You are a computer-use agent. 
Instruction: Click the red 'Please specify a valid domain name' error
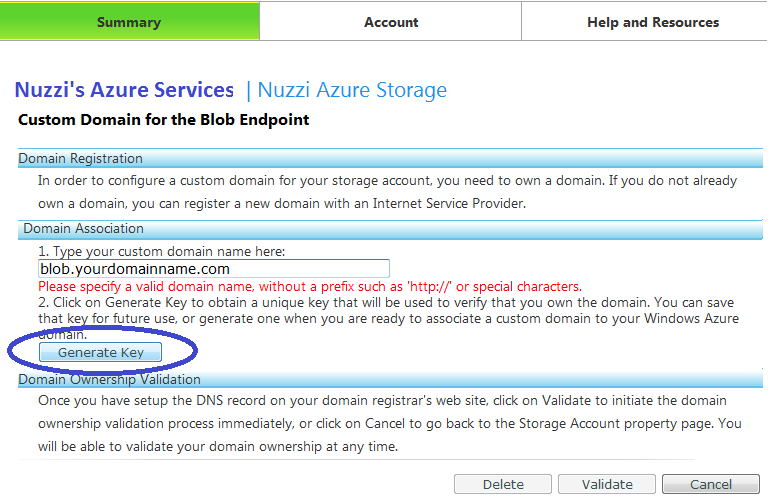[310, 286]
